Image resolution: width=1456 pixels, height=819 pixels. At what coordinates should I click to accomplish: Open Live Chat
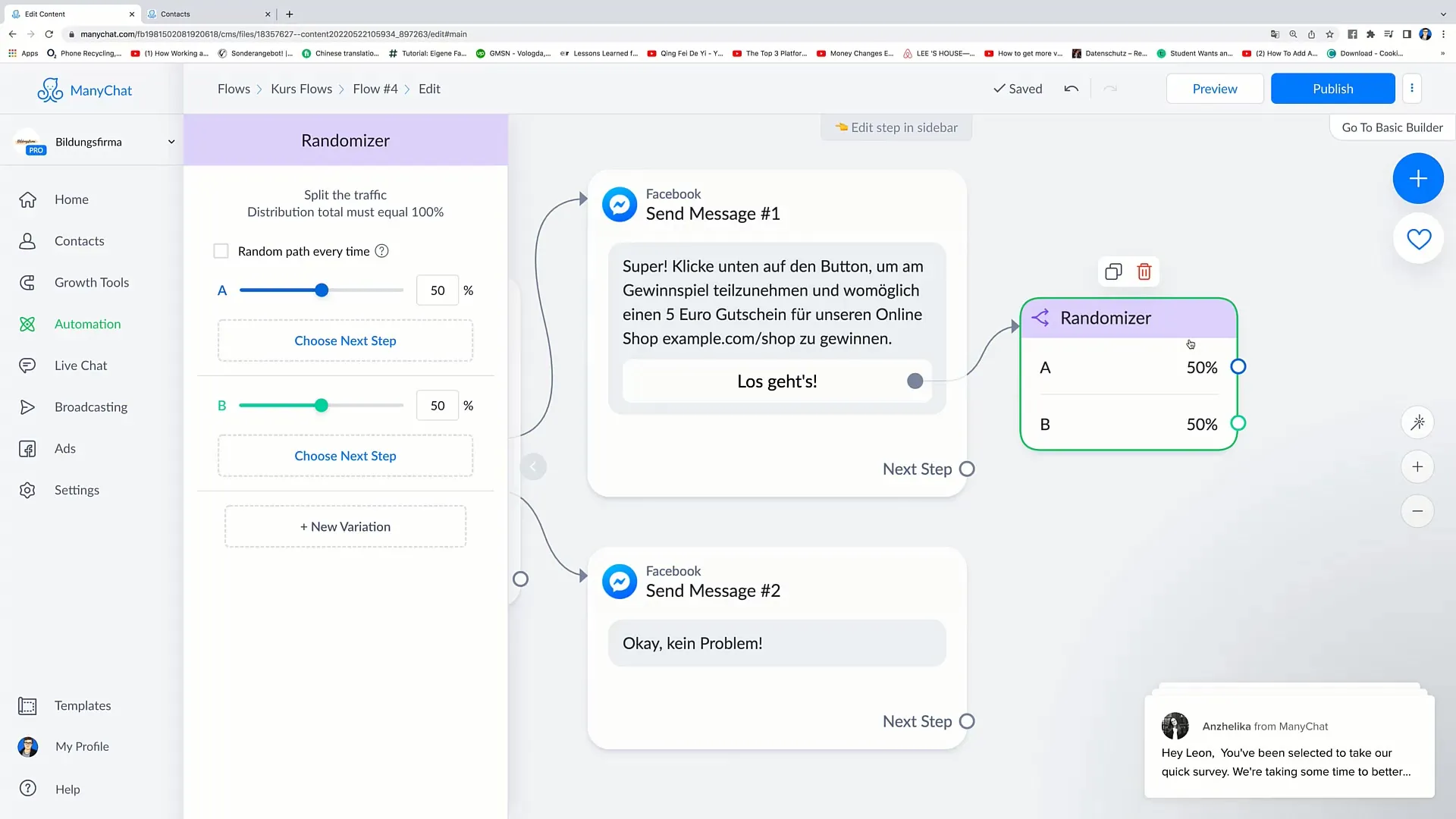click(80, 366)
